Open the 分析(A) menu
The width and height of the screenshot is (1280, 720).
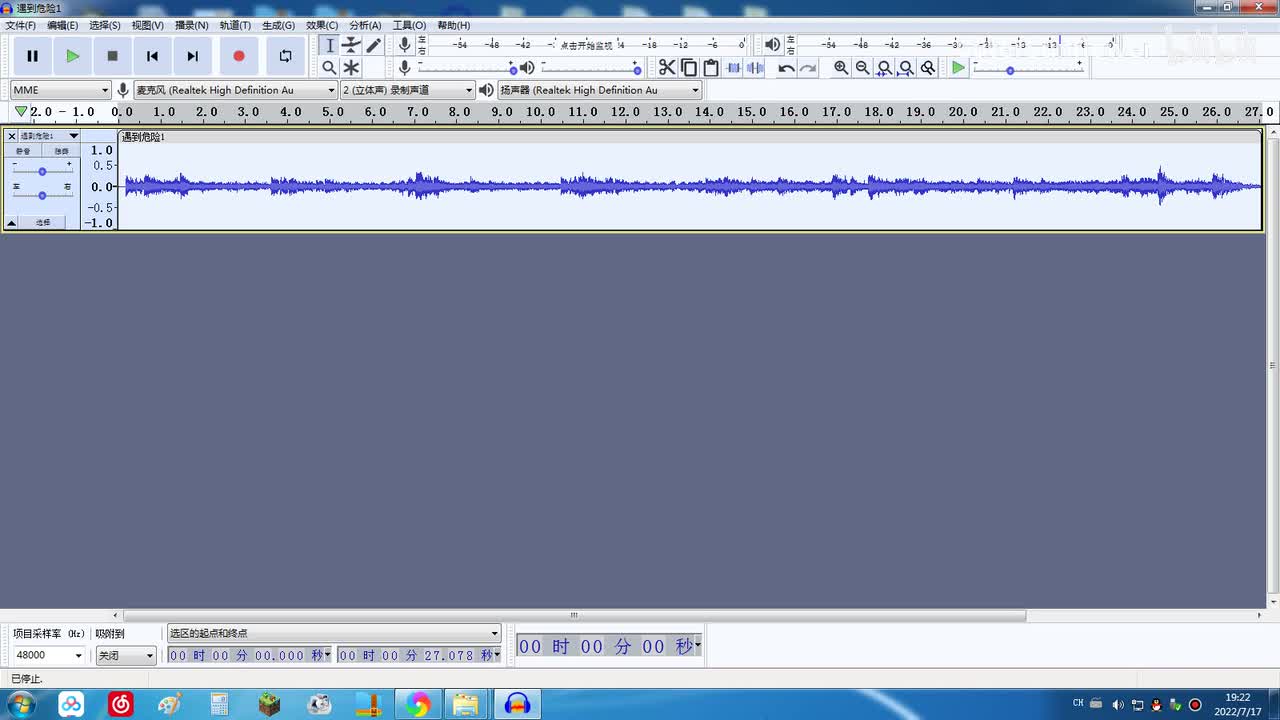(x=365, y=25)
